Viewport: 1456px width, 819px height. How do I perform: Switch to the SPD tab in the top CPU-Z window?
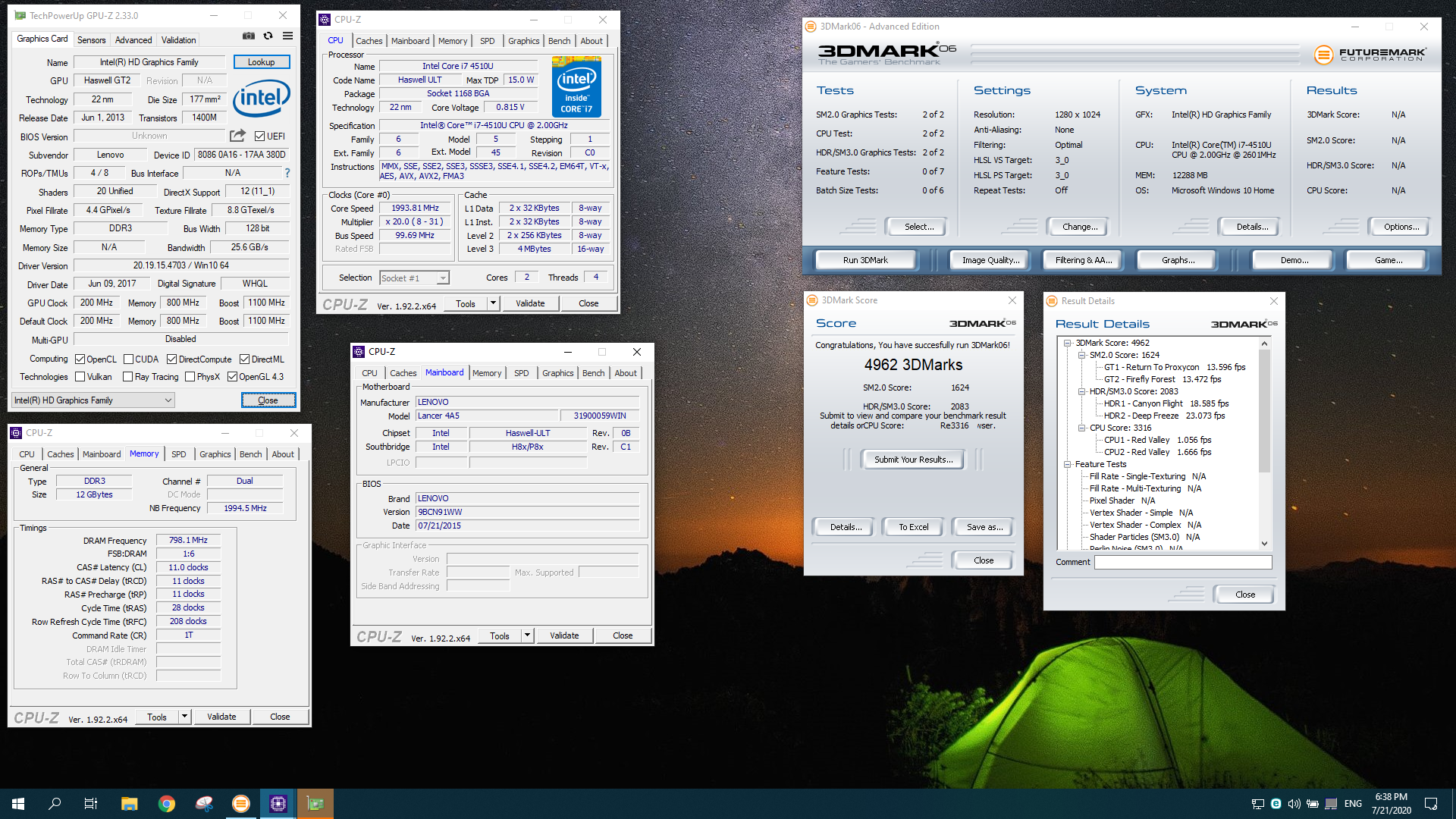point(488,41)
